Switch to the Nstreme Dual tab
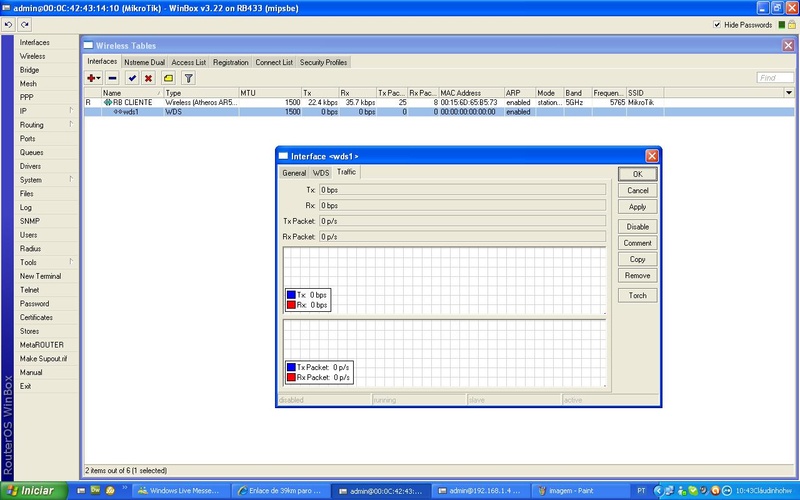The image size is (800, 500). click(x=144, y=62)
